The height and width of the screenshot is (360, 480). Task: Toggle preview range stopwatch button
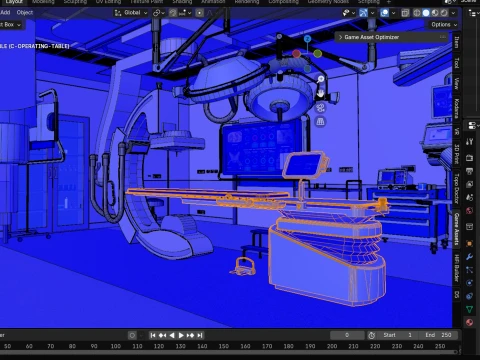[372, 335]
